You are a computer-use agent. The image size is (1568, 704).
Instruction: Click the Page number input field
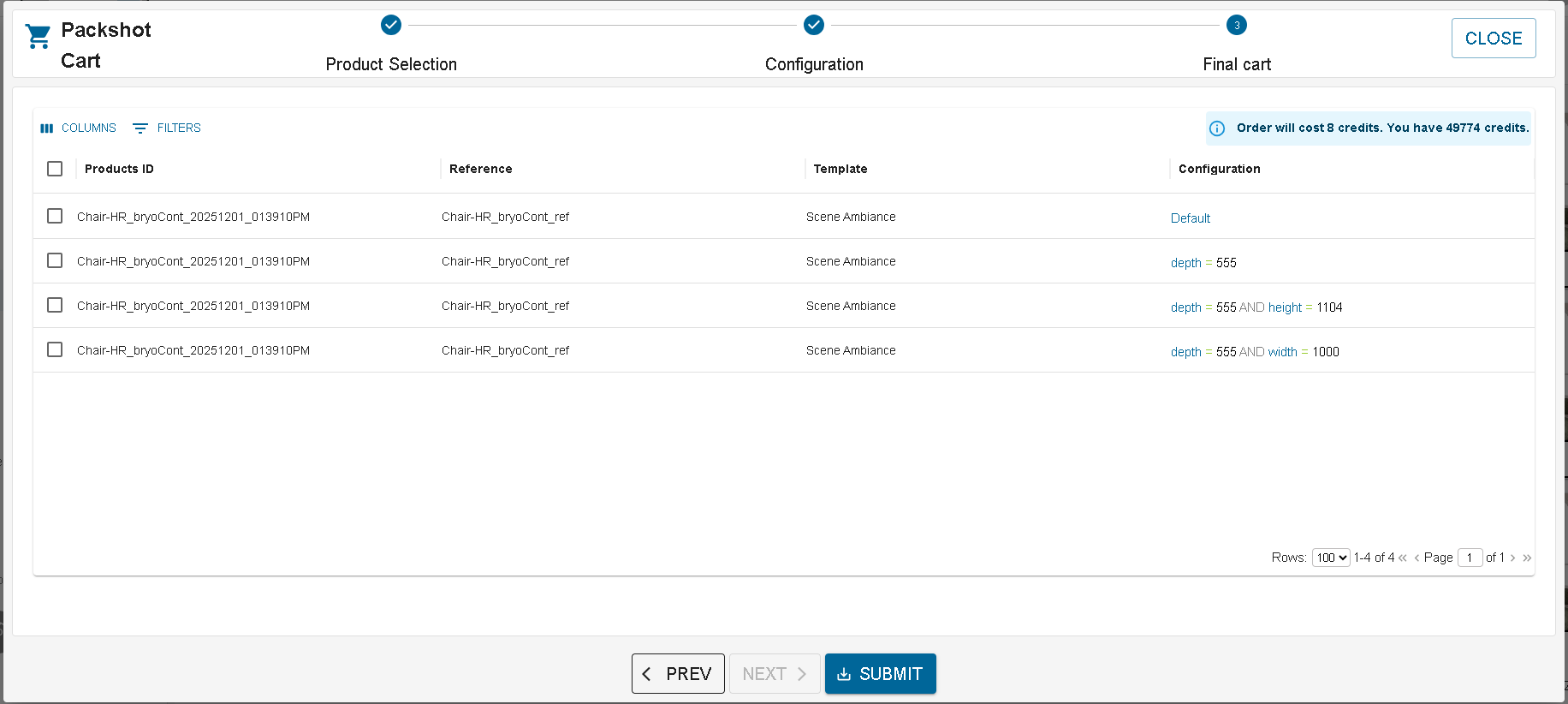click(x=1470, y=558)
